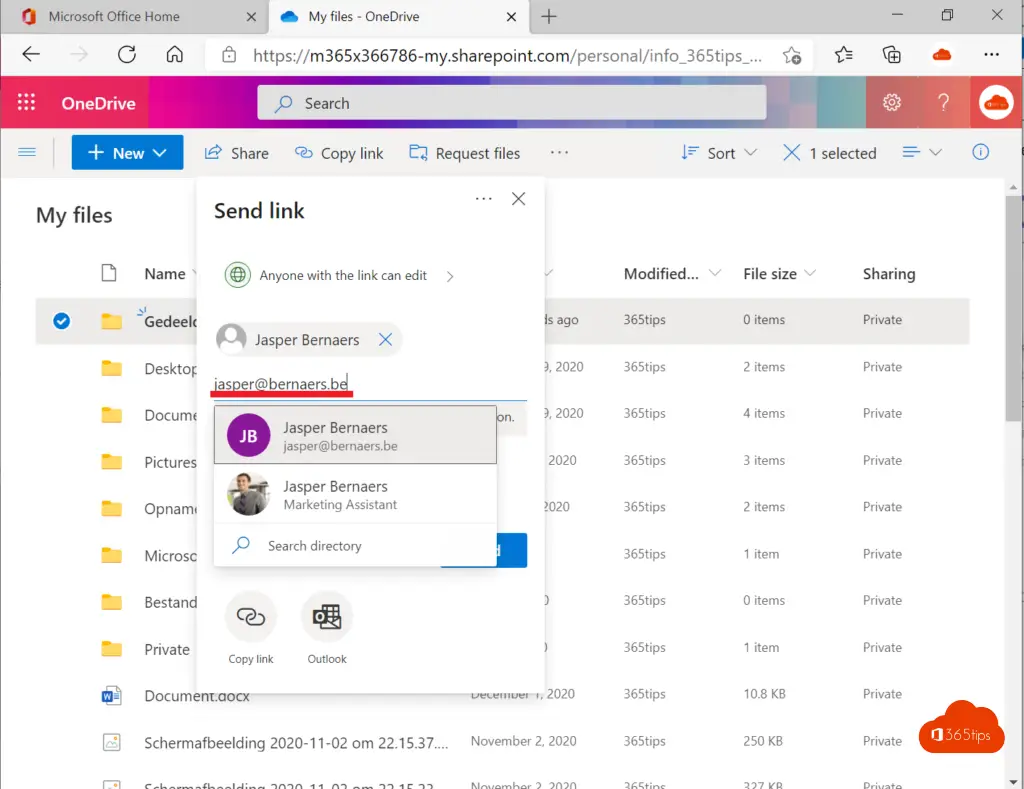Click Copy link icon in Send link dialog

tap(250, 618)
